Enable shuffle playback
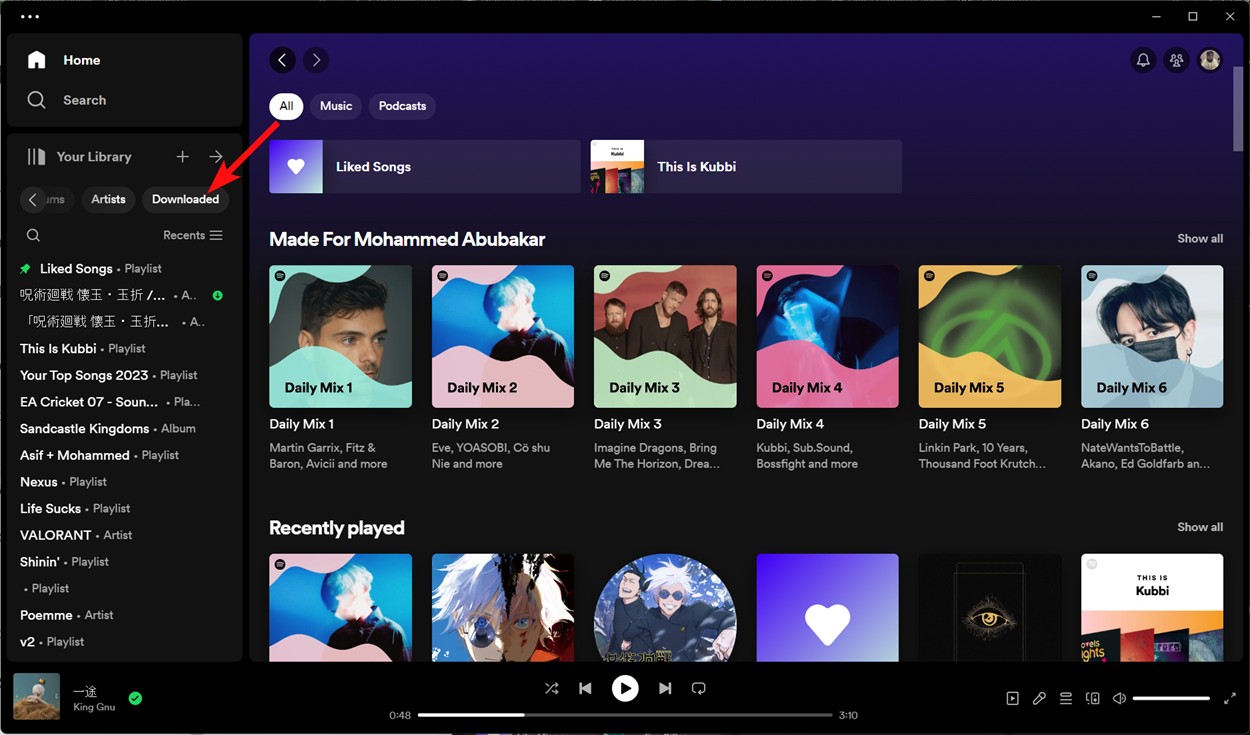Screen dimensions: 1250x735 click(x=551, y=688)
